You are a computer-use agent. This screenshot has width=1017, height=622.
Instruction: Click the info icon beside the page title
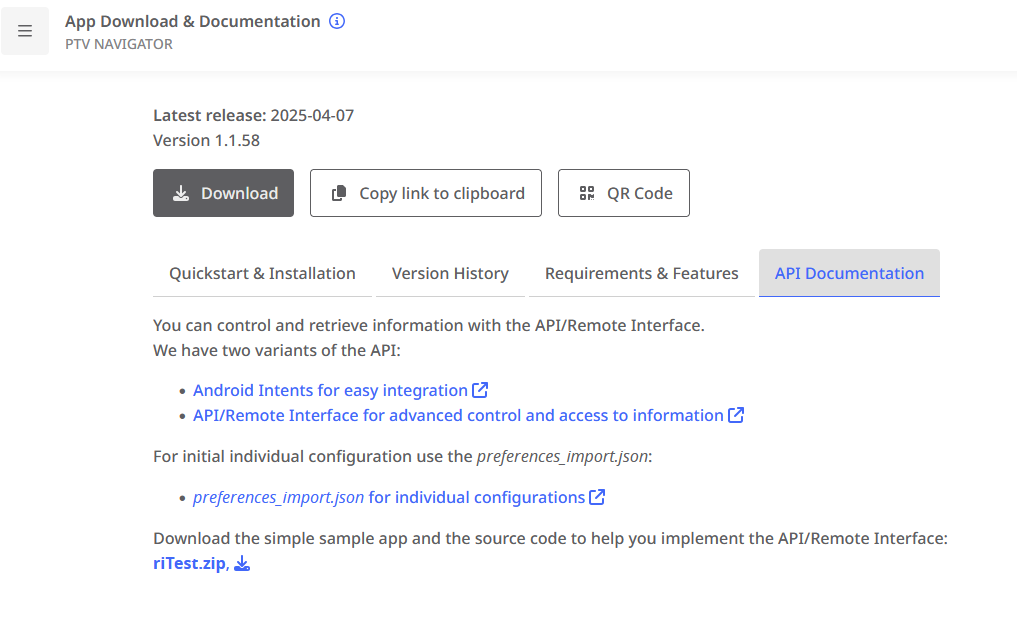pyautogui.click(x=337, y=21)
